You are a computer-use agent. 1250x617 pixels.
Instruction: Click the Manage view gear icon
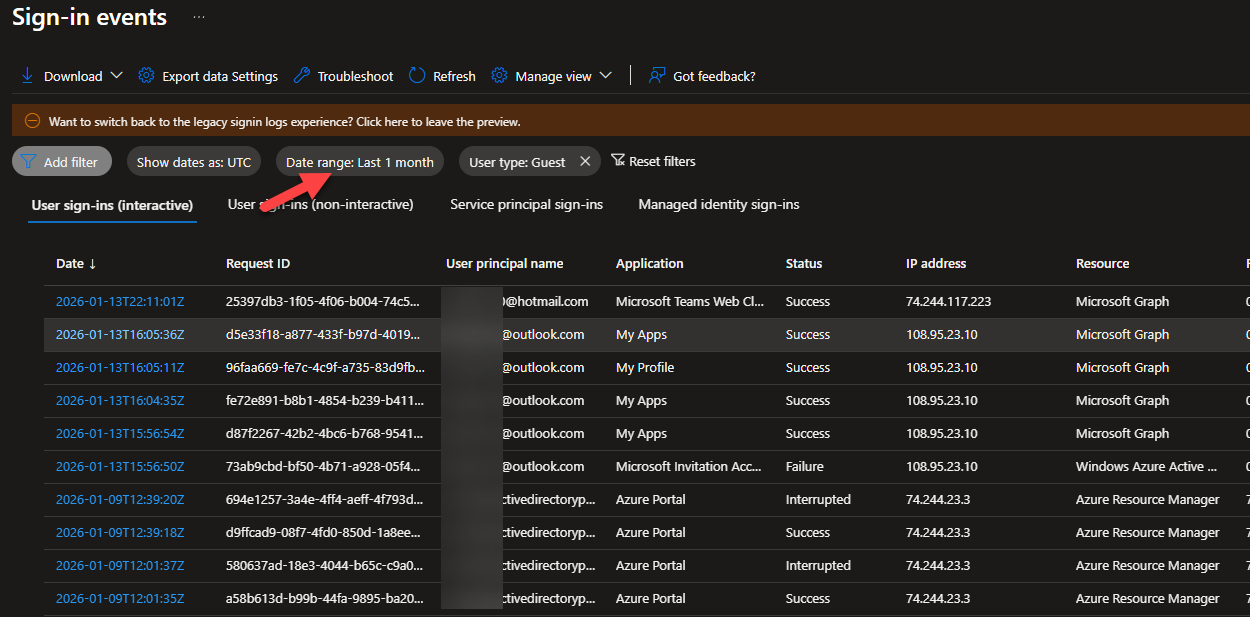[498, 75]
